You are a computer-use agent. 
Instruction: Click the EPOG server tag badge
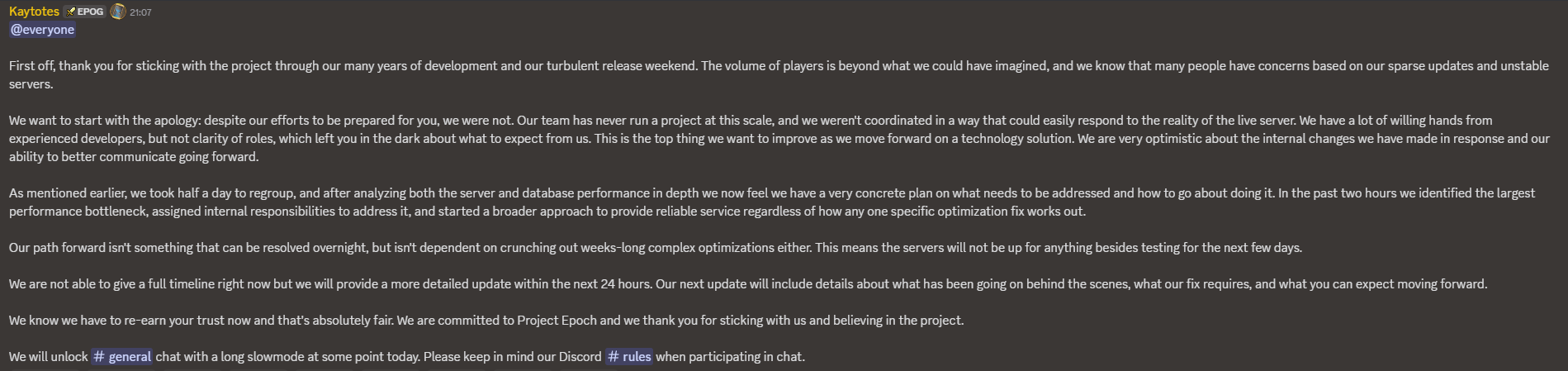tap(85, 12)
